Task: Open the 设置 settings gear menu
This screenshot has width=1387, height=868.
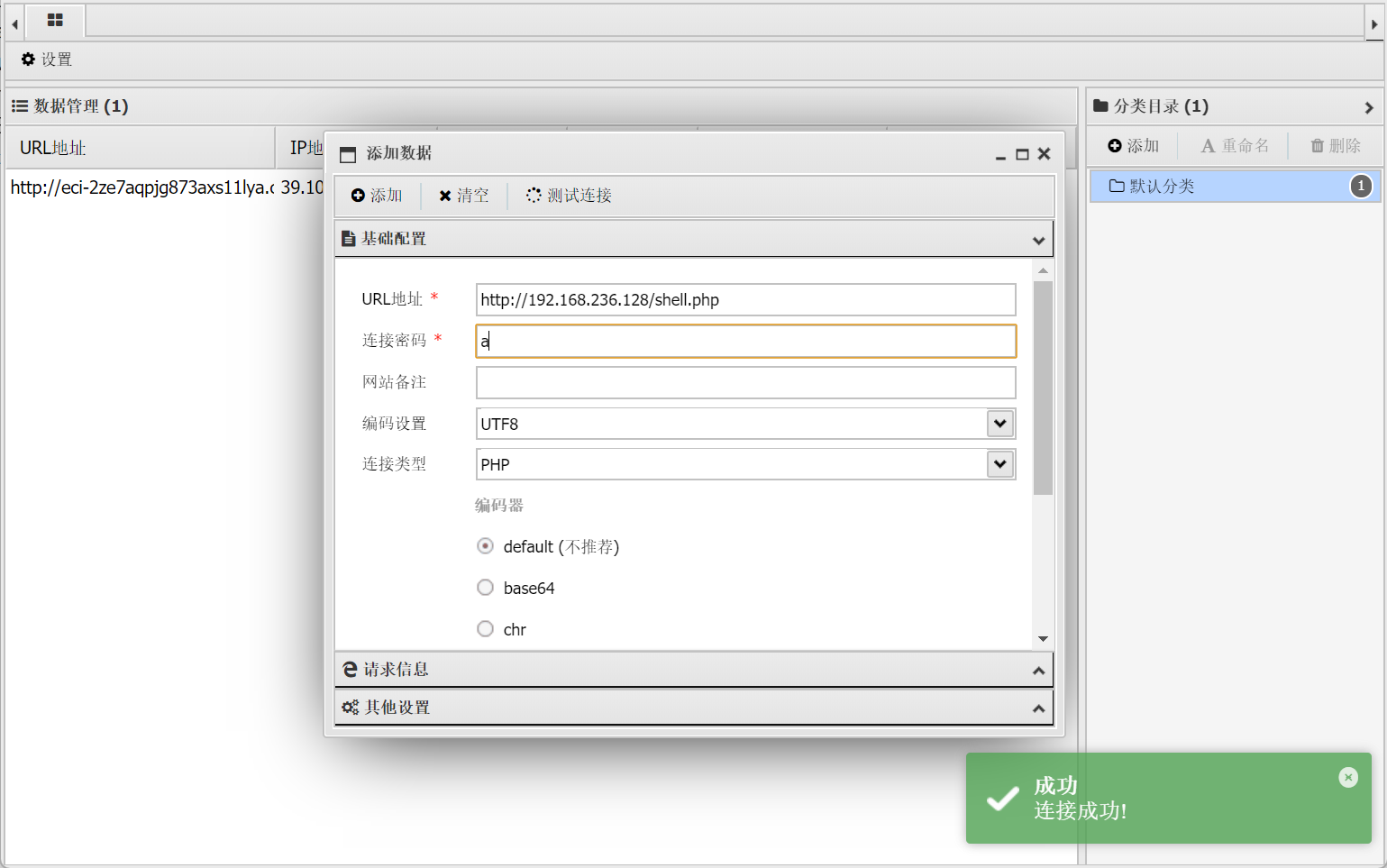Action: [x=46, y=59]
